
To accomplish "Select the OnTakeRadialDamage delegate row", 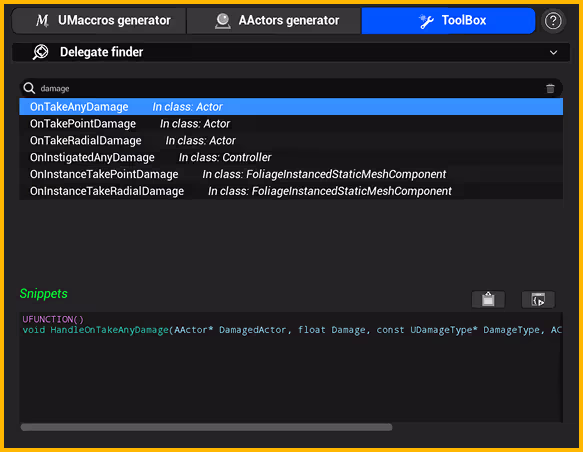I will pyautogui.click(x=291, y=141).
